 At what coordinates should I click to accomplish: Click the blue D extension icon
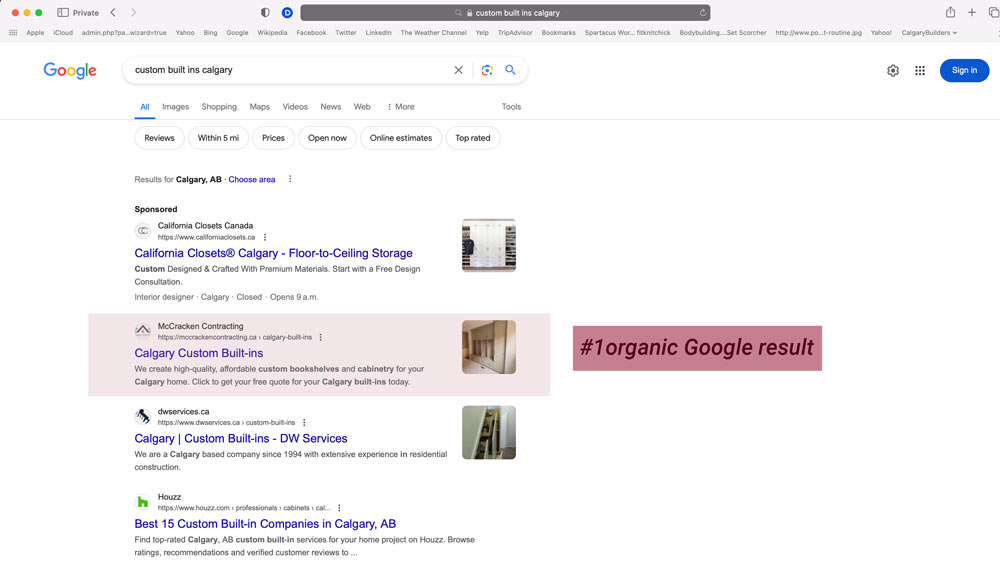[x=287, y=12]
